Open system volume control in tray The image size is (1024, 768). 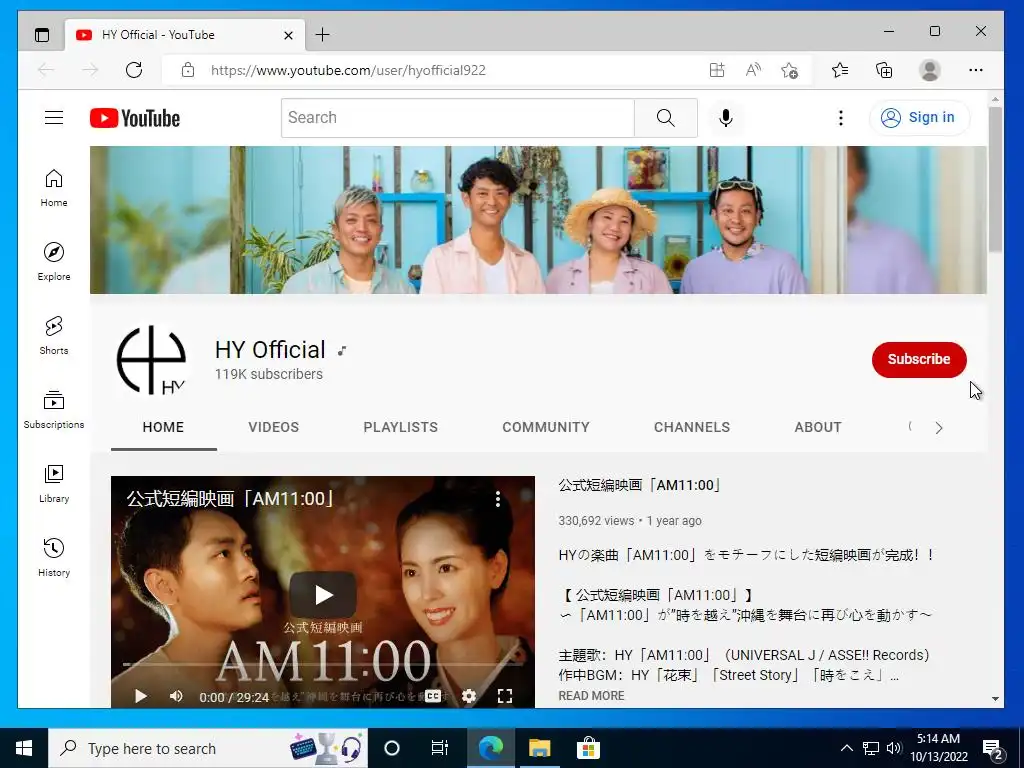click(894, 748)
